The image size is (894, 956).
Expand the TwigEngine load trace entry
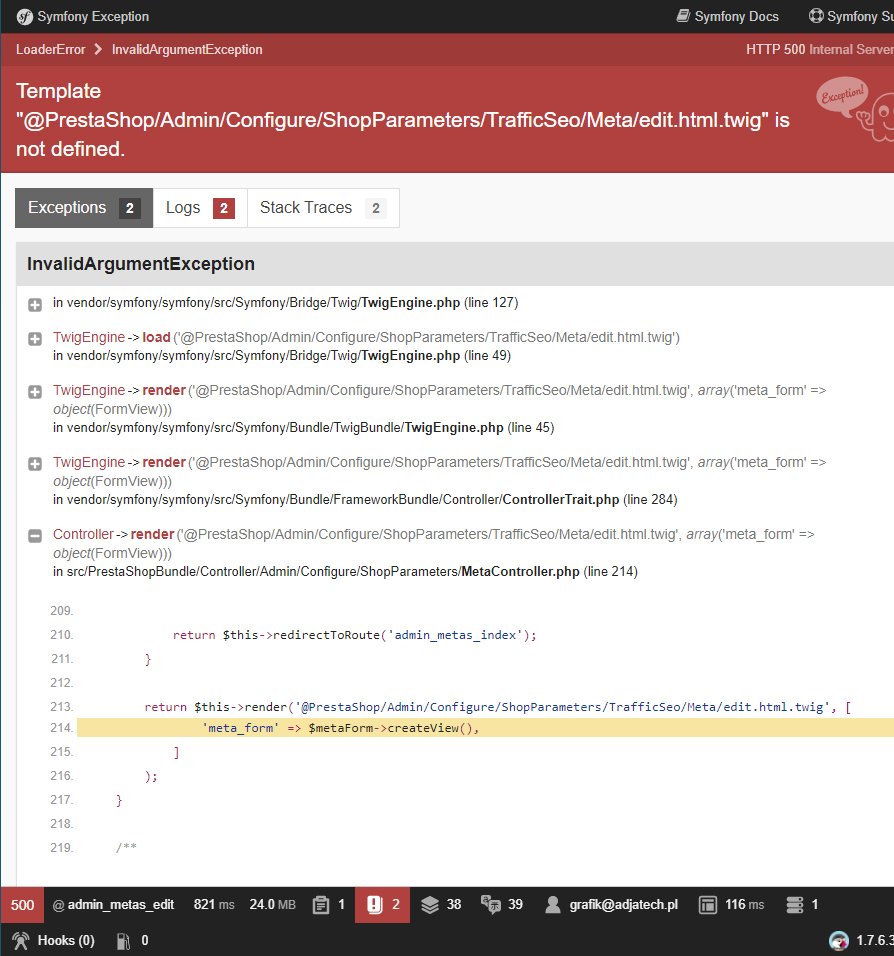(35, 339)
